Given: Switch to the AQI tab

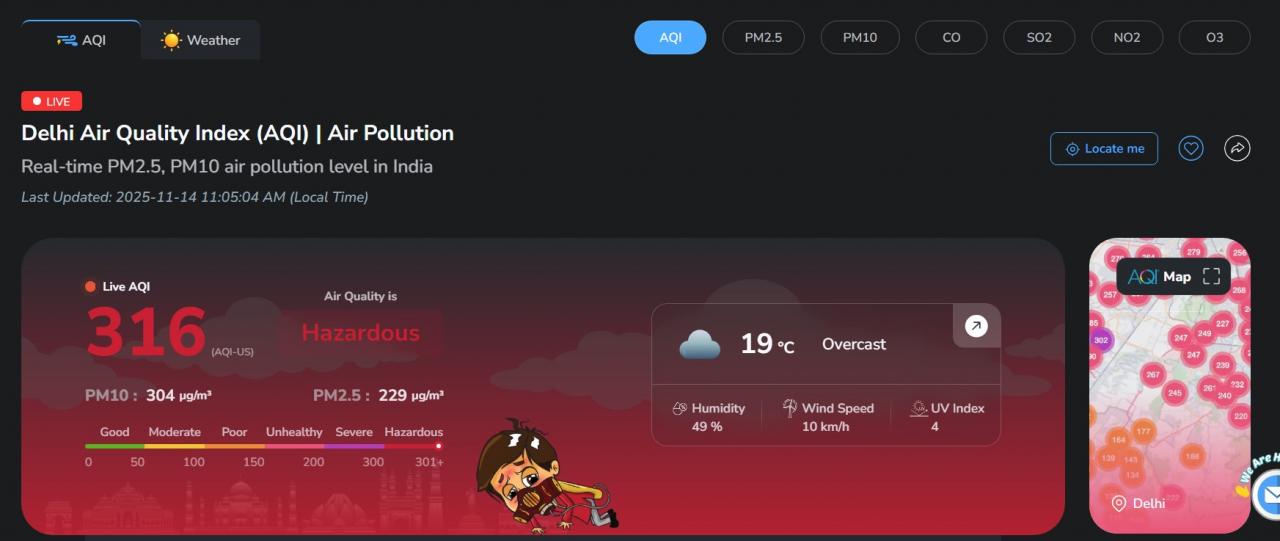Looking at the screenshot, I should pos(81,40).
